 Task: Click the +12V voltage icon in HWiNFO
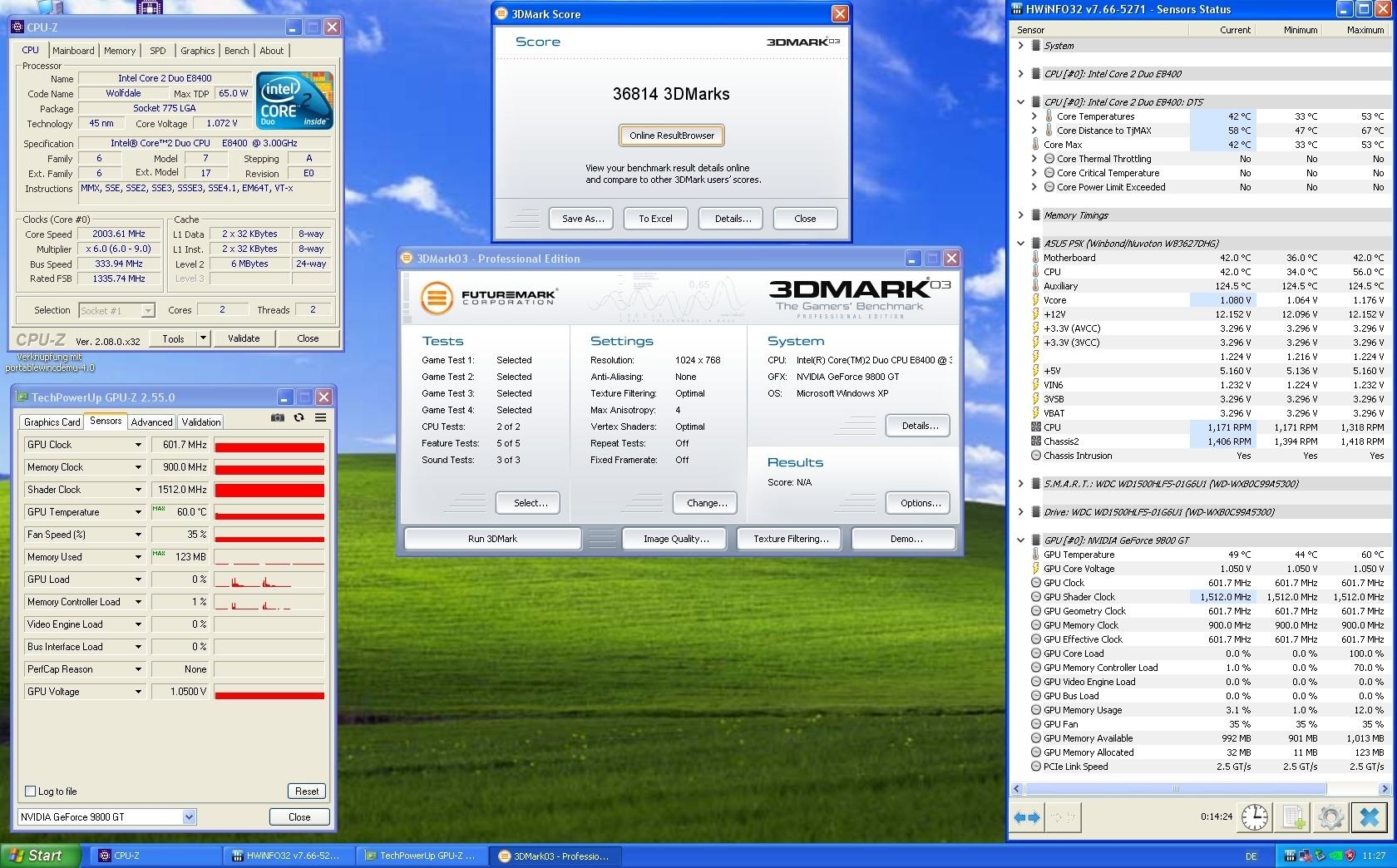coord(1036,314)
